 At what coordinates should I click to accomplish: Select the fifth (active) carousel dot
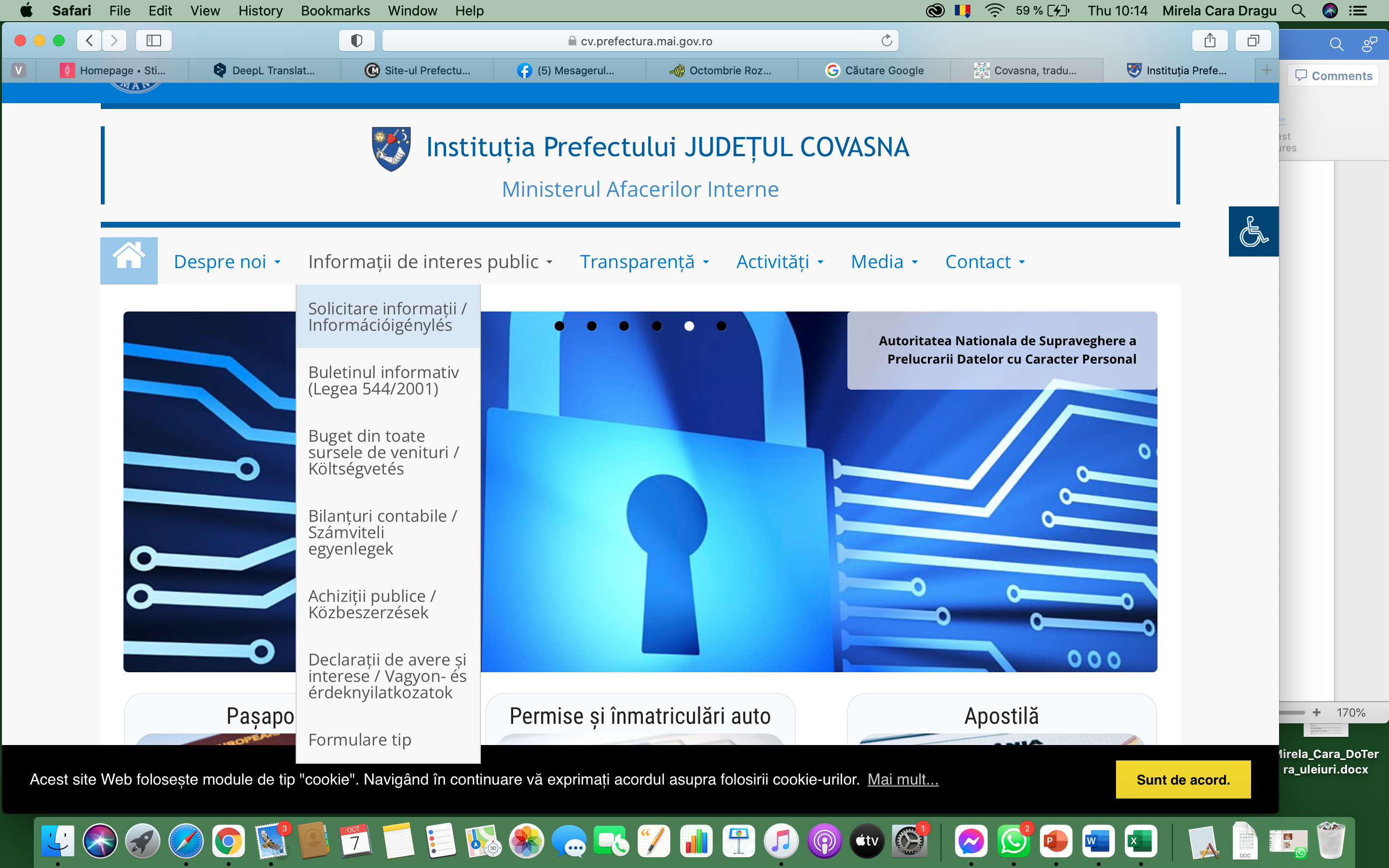coord(689,326)
